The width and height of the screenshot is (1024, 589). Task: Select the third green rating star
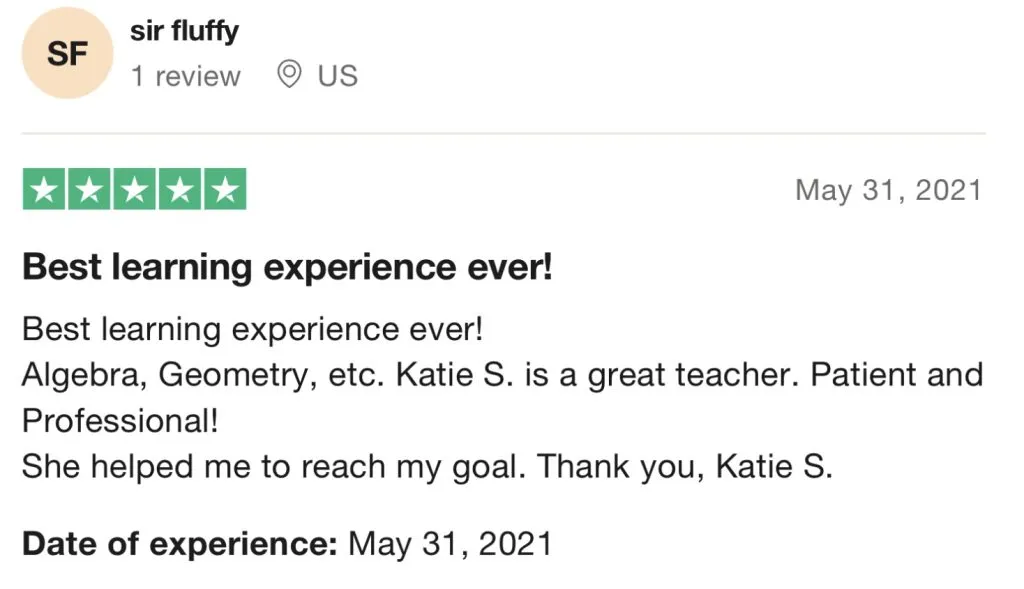point(134,190)
